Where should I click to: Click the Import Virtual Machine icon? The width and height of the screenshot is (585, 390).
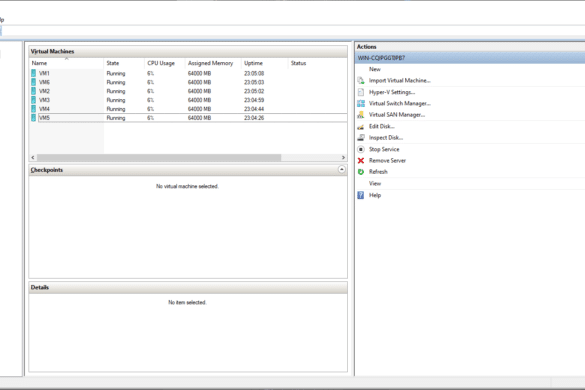(x=361, y=81)
